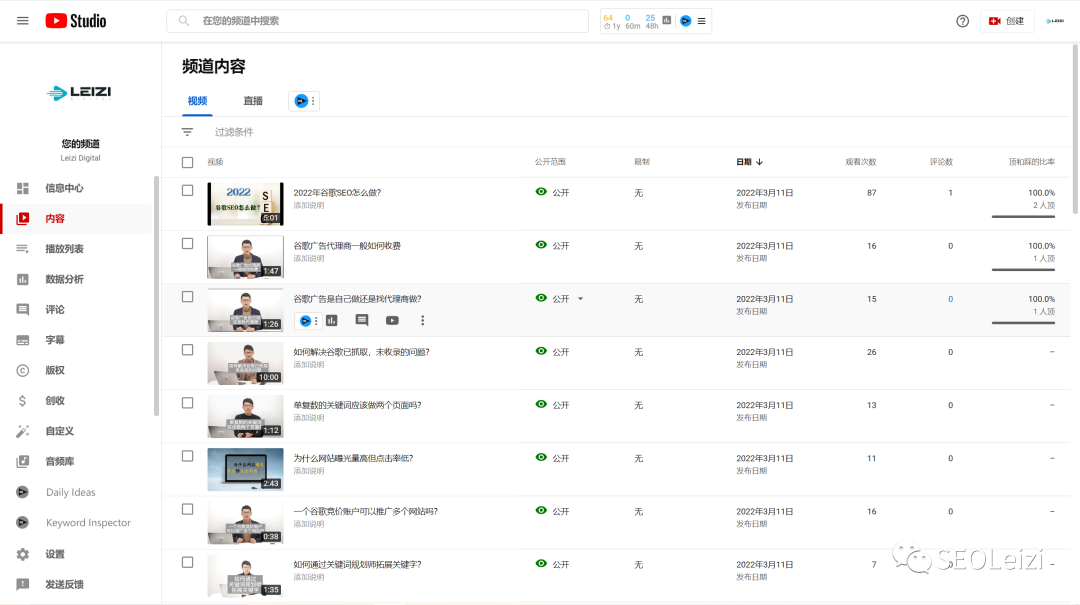This screenshot has width=1080, height=605.
Task: Select checkbox for 单复数的关键词 video
Action: tap(187, 402)
